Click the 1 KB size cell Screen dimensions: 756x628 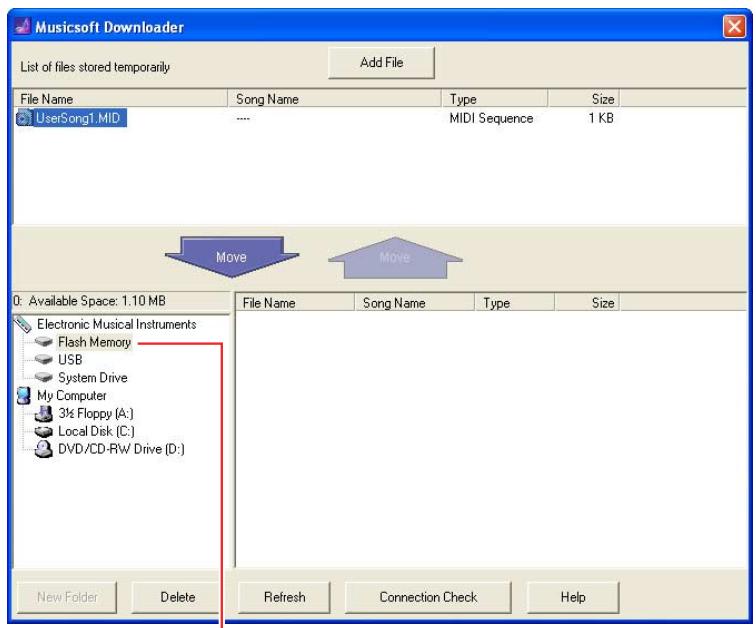point(601,118)
